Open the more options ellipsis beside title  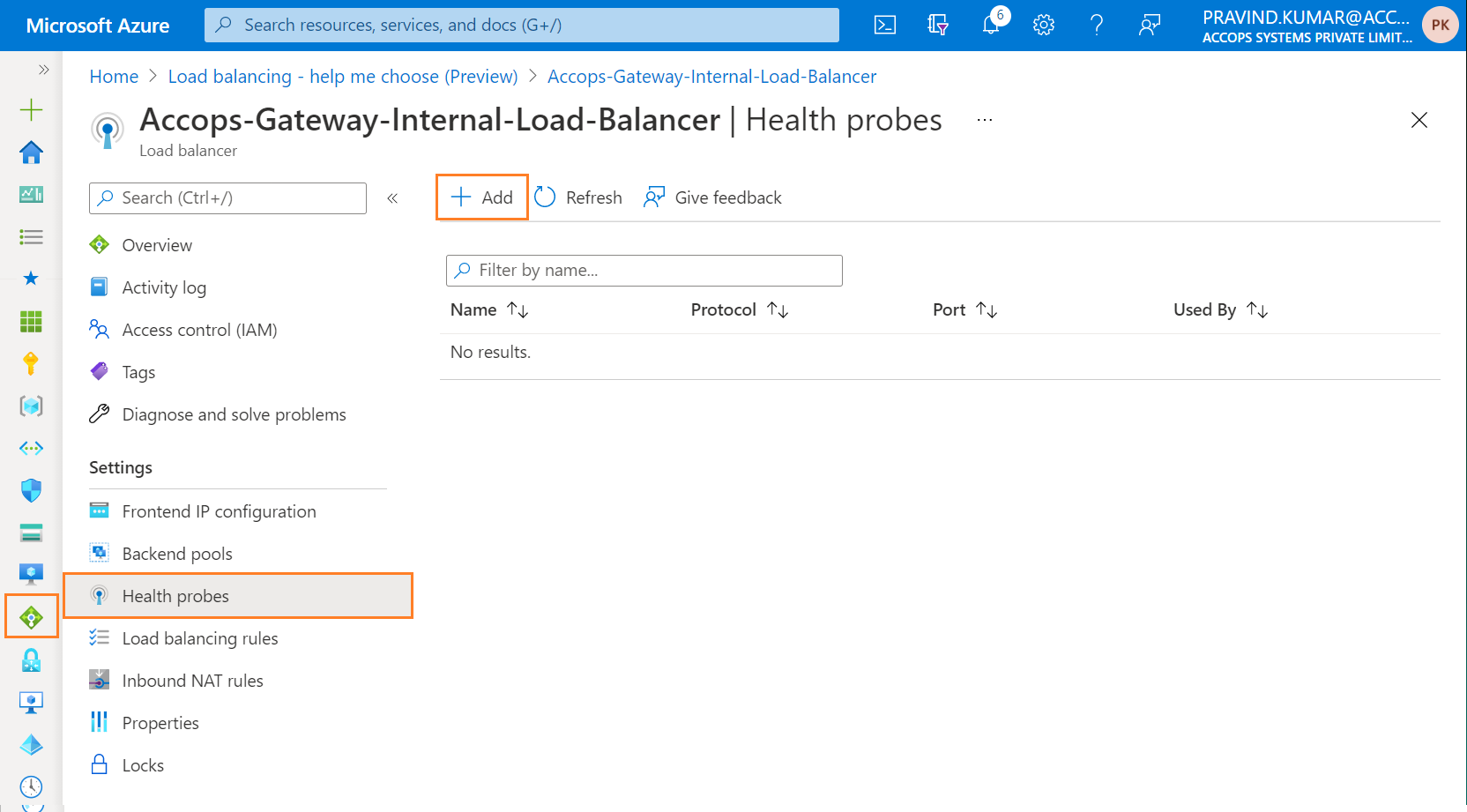pos(985,120)
